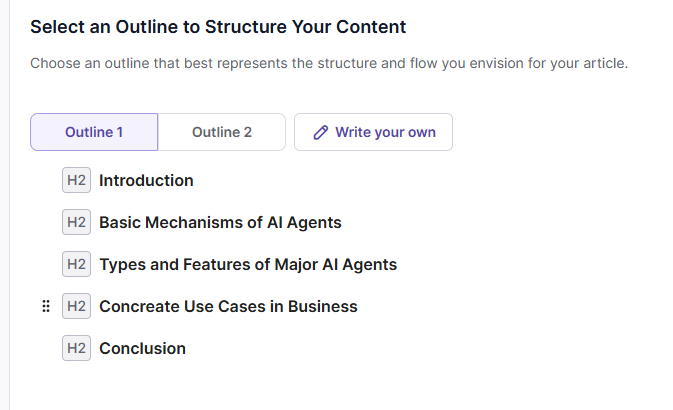Screen dimensions: 673x410
Task: Select Concreate Use Cases in Business heading
Action: [228, 307]
